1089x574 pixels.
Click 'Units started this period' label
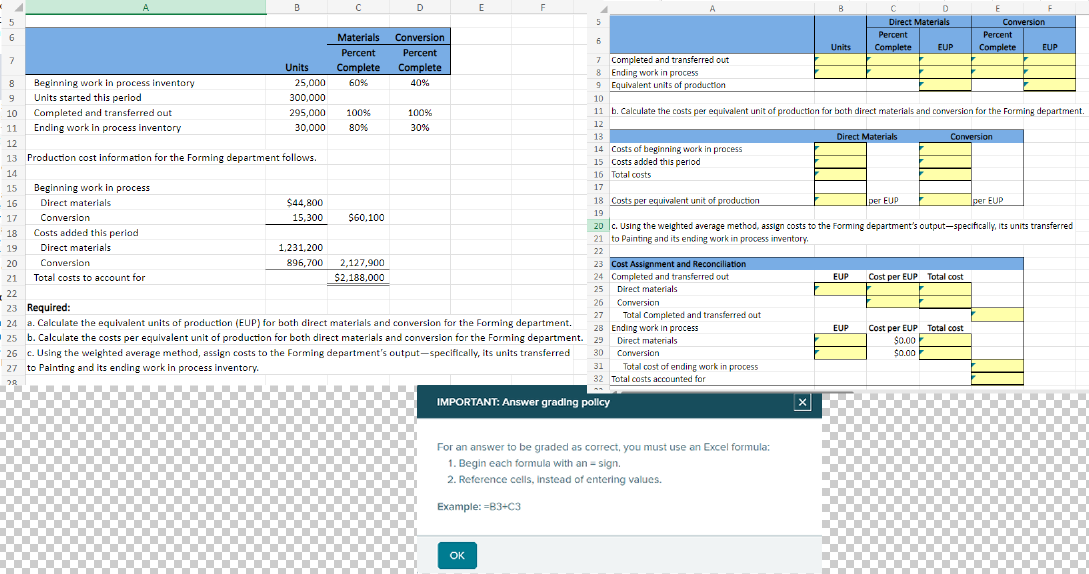click(x=88, y=98)
